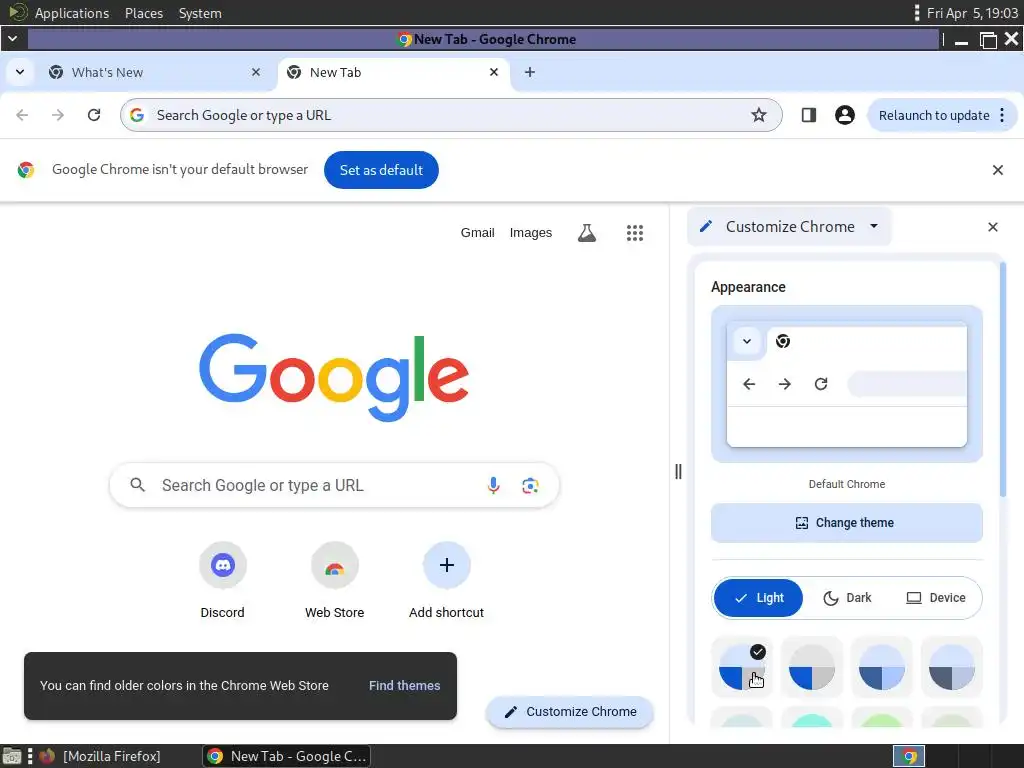Viewport: 1024px width, 768px height.
Task: Start voice search with microphone icon
Action: click(494, 485)
